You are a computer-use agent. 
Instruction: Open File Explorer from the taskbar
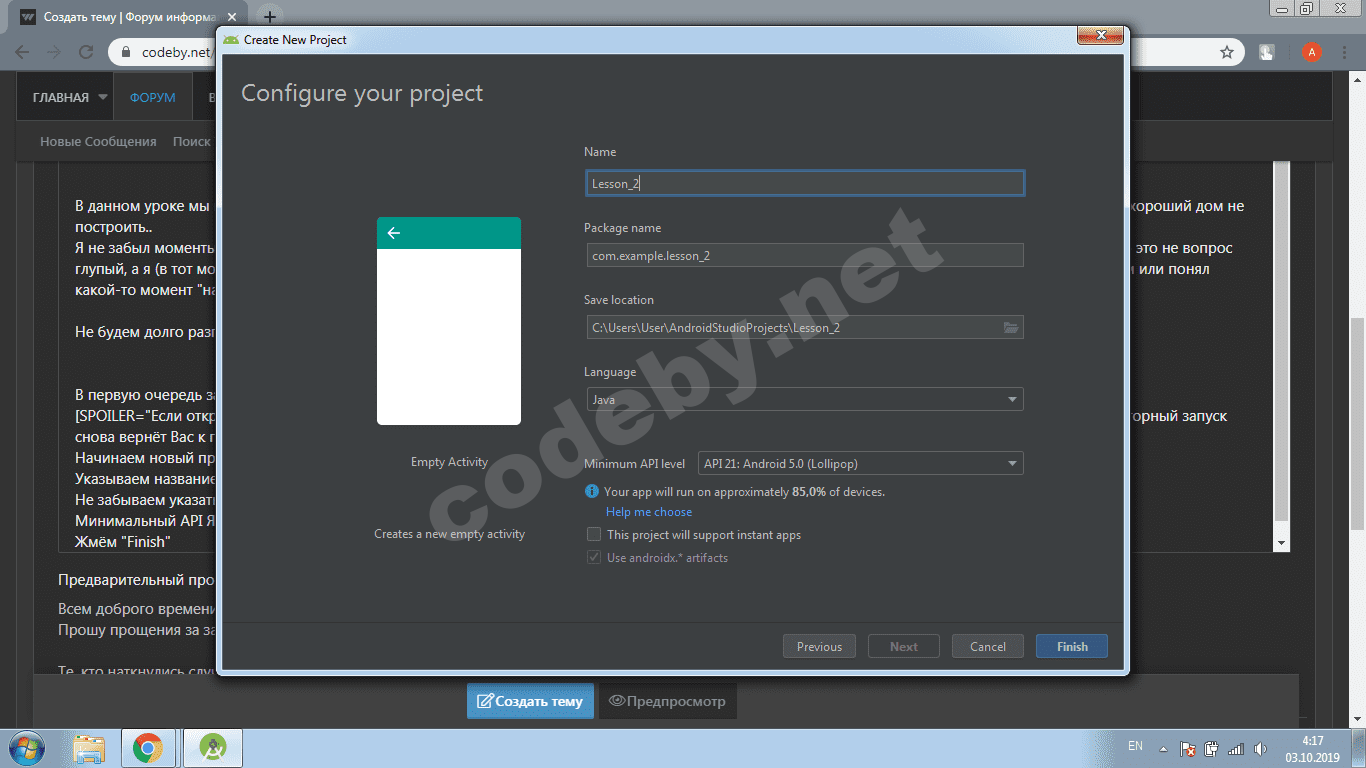pyautogui.click(x=89, y=748)
